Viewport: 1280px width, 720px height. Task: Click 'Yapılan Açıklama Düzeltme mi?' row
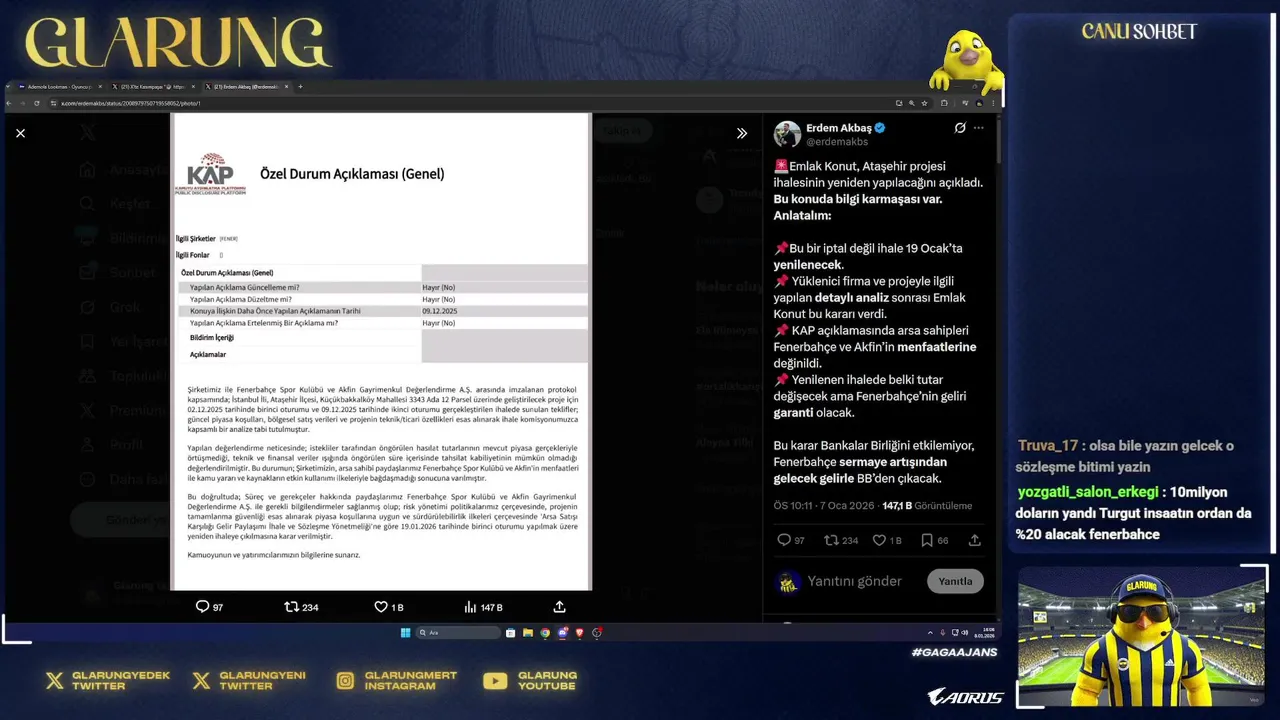pyautogui.click(x=383, y=299)
